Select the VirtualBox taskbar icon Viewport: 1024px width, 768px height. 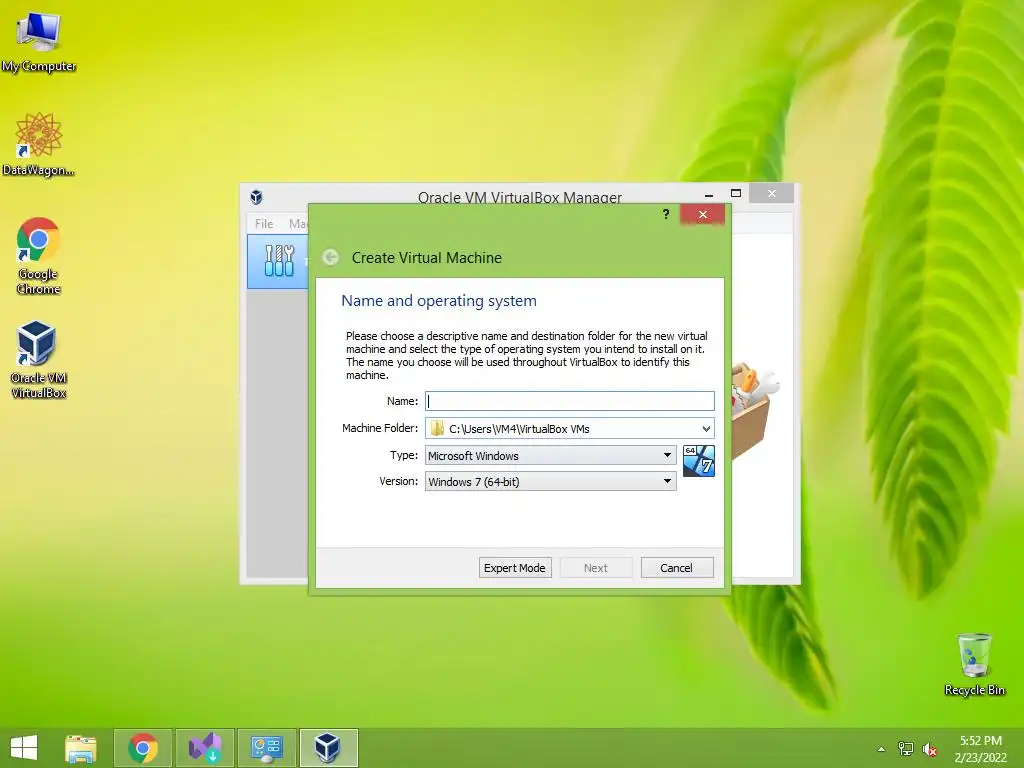pos(328,748)
